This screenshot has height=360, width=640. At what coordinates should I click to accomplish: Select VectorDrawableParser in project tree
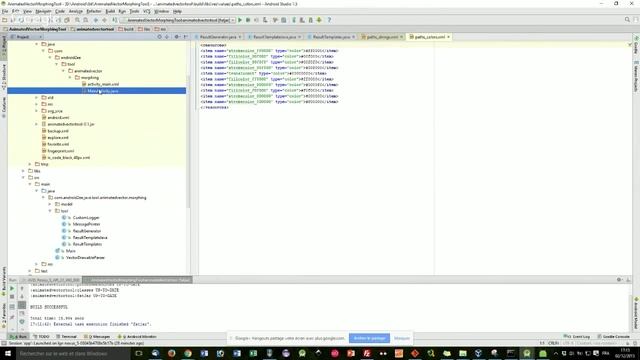coord(81,258)
